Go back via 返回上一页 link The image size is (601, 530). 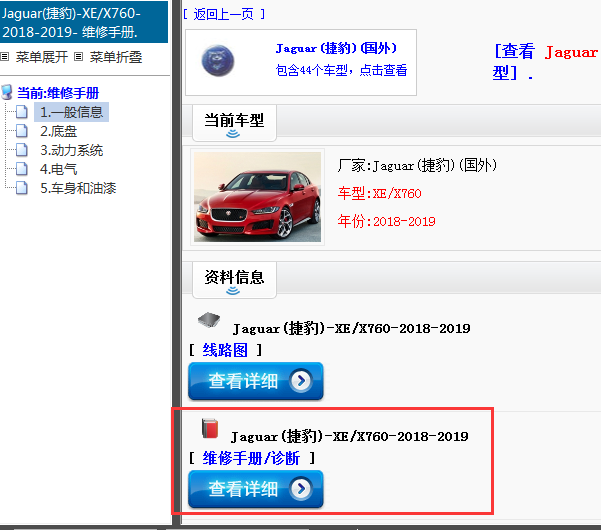224,15
